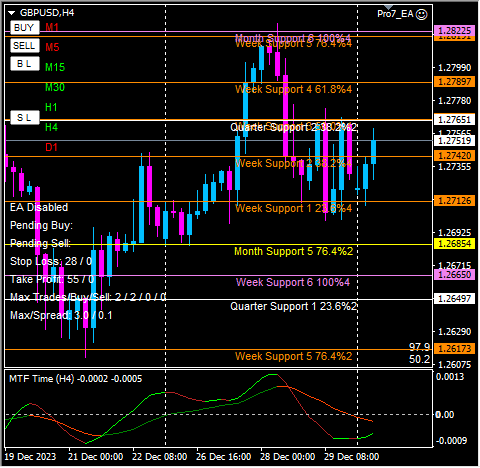Click the 22 Dec 08:00 time axis label
Image resolution: width=480 pixels, height=468 pixels.
160,457
